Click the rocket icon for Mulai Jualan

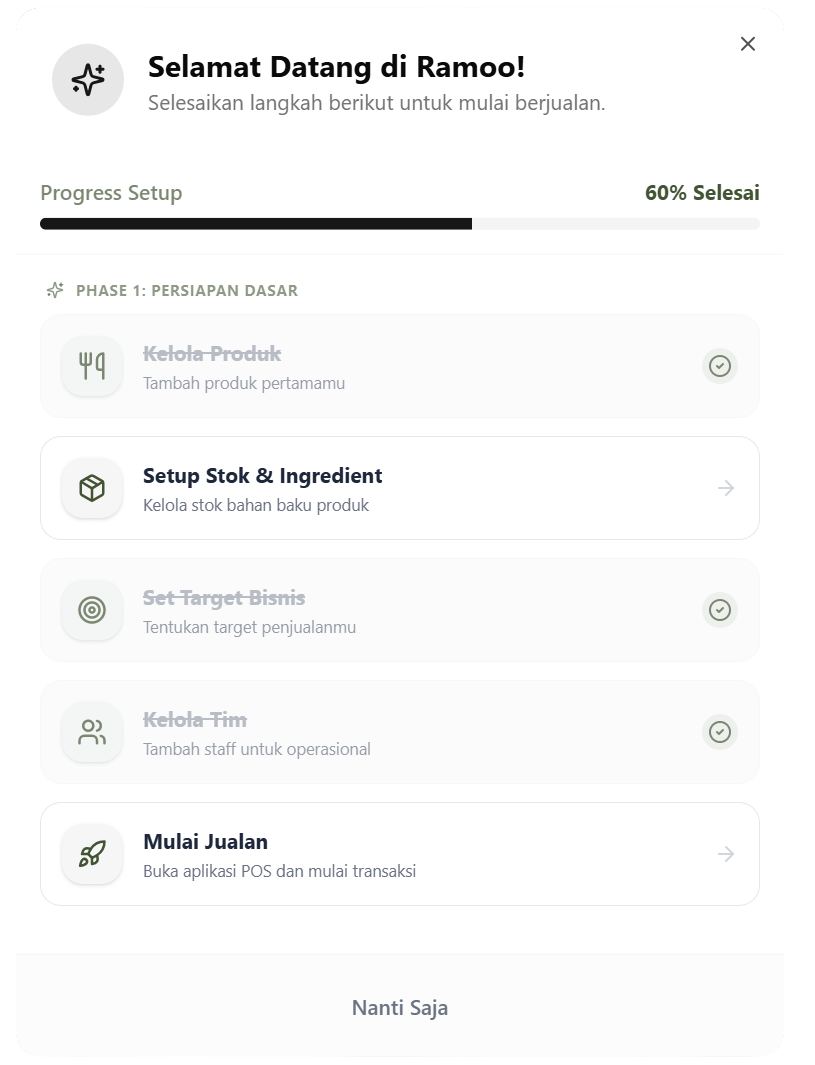point(92,854)
